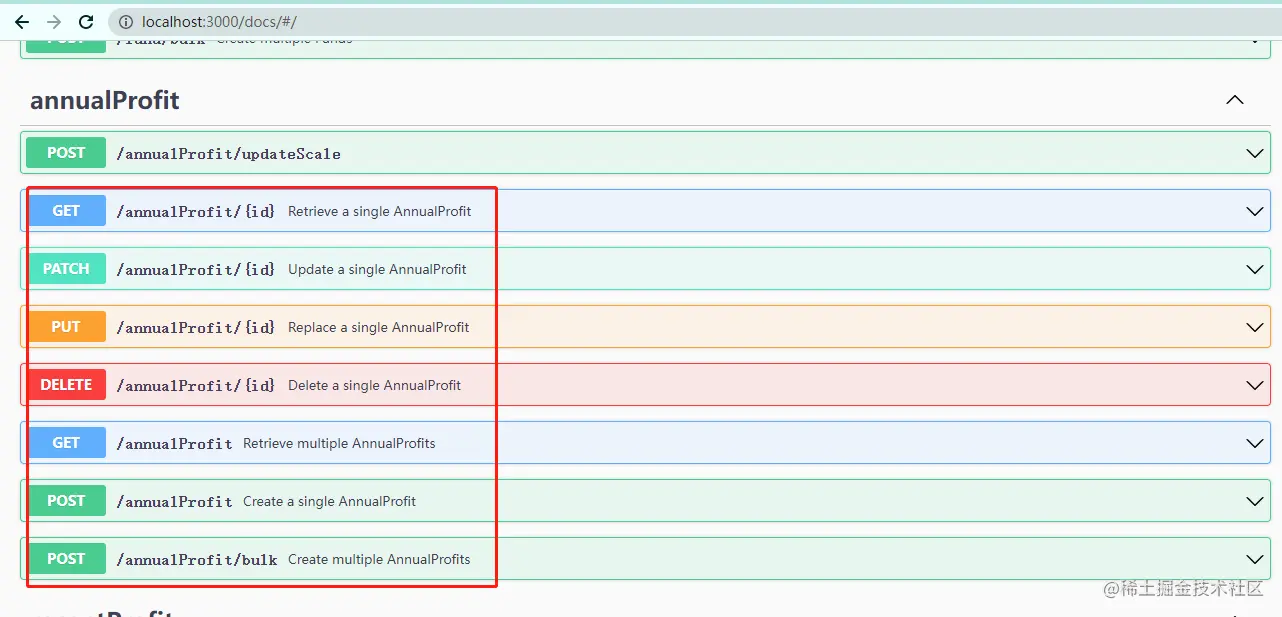Click 'Retrieve multiple AnnualProfits' description
The height and width of the screenshot is (617, 1282).
tap(340, 444)
